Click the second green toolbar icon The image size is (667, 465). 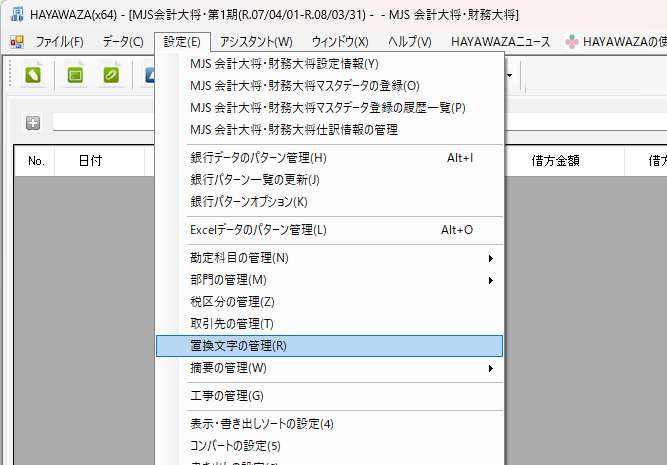coord(75,75)
